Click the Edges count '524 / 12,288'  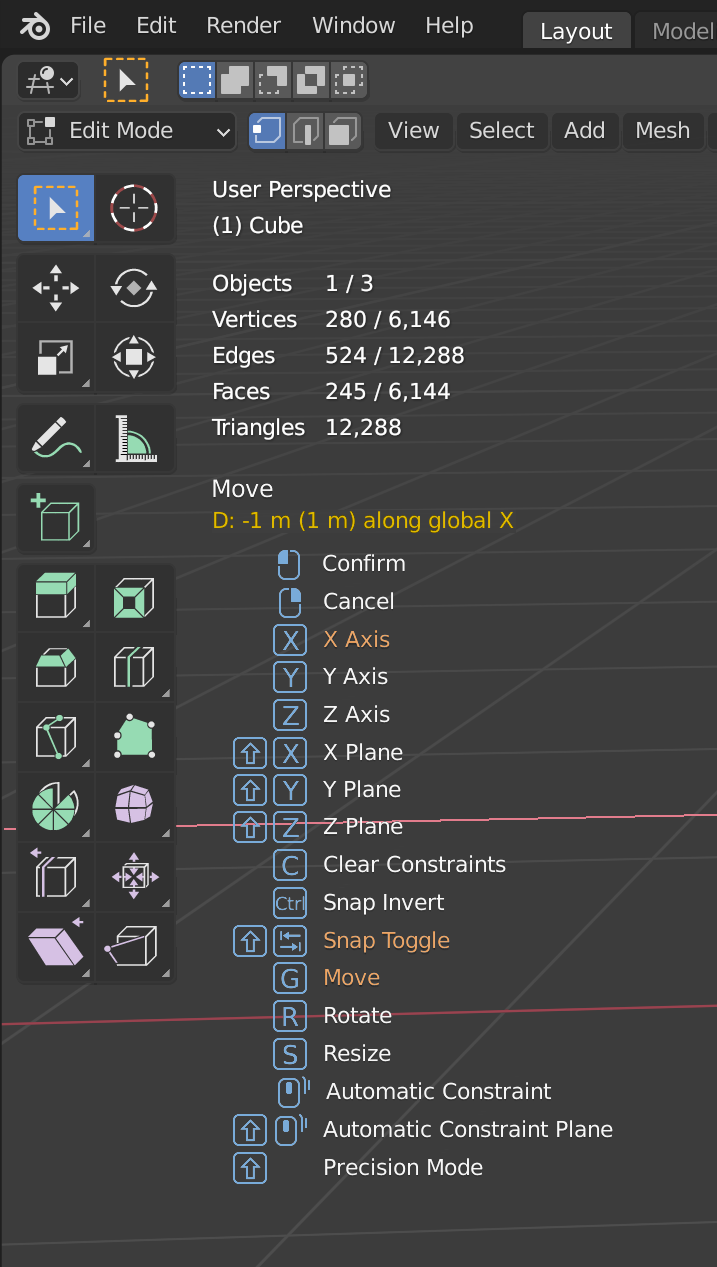[x=395, y=356]
